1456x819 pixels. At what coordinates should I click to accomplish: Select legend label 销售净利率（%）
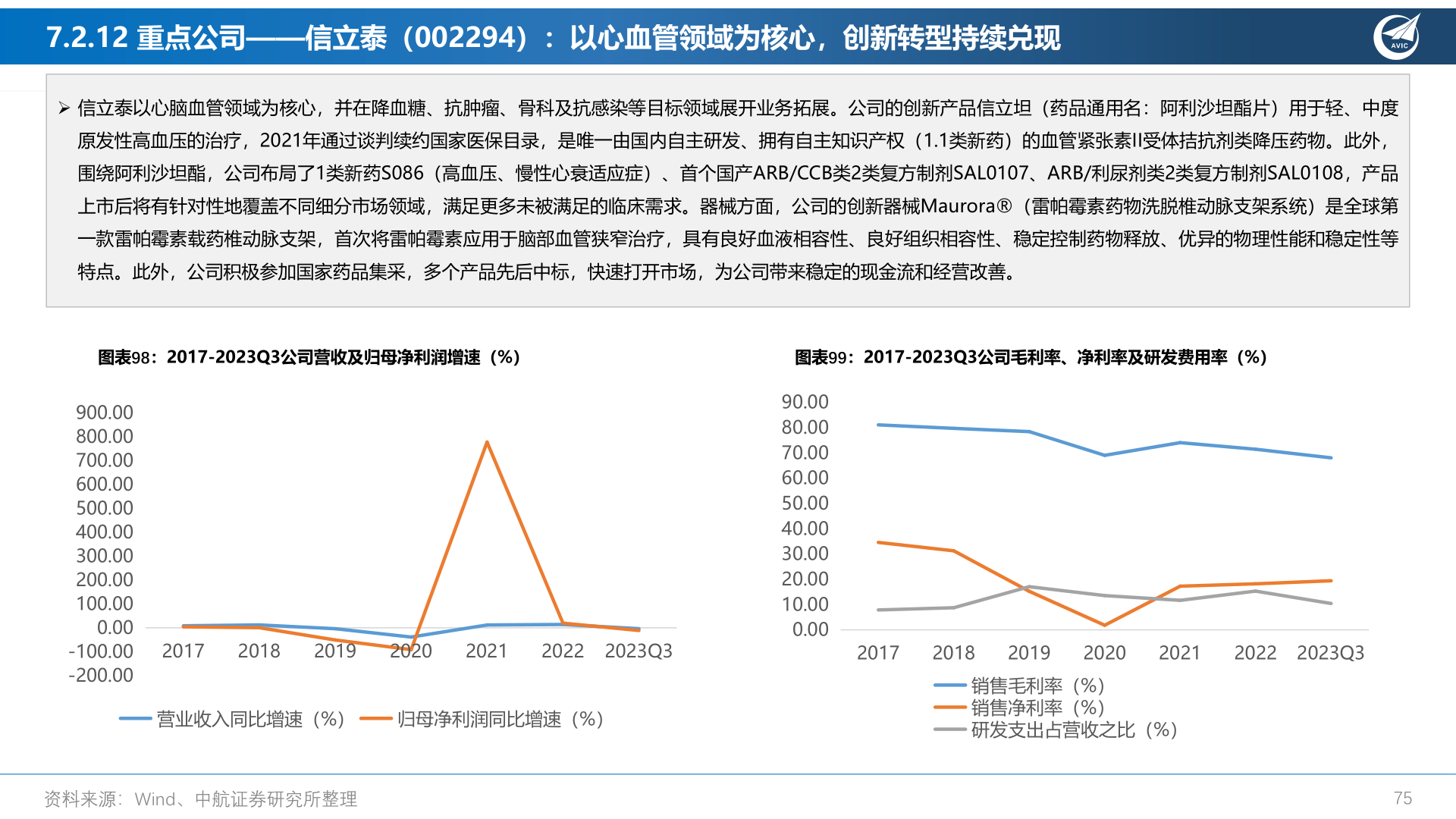[1038, 708]
